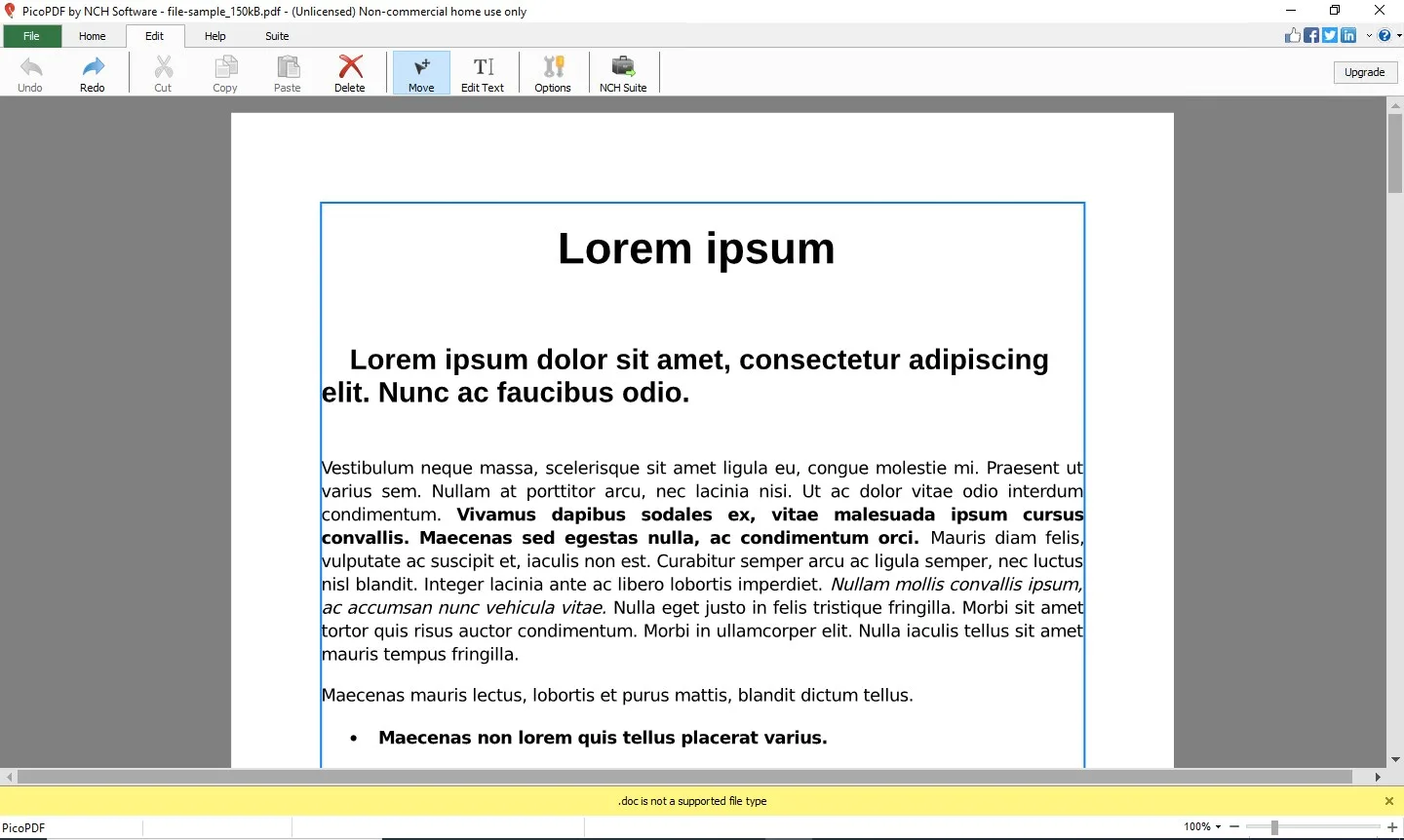Image resolution: width=1404 pixels, height=840 pixels.
Task: Select the Edit ribbon tab
Action: (155, 36)
